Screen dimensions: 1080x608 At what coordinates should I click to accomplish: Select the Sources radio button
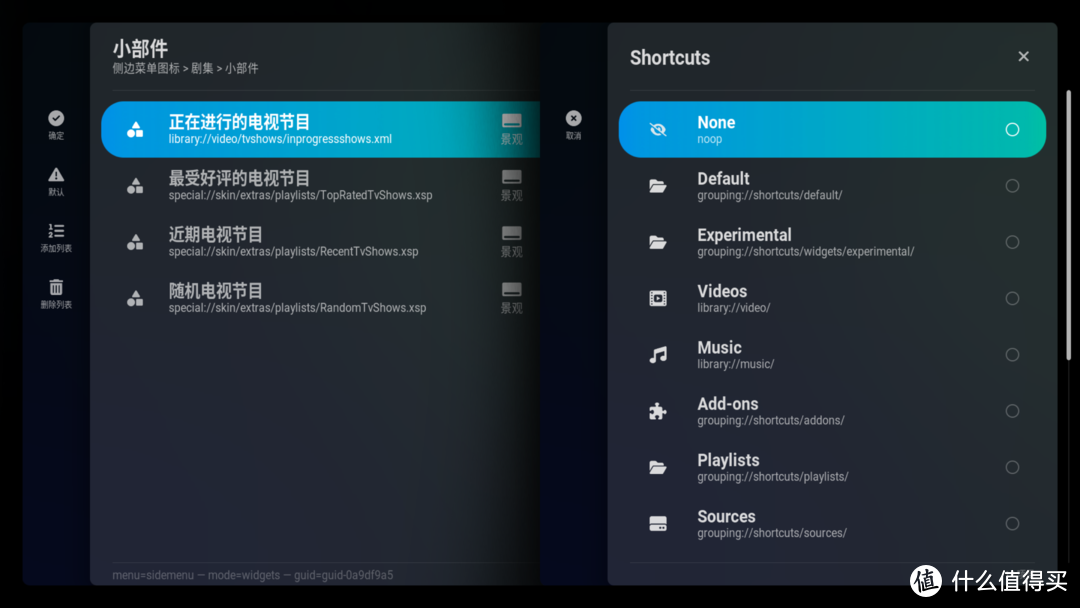point(1012,523)
